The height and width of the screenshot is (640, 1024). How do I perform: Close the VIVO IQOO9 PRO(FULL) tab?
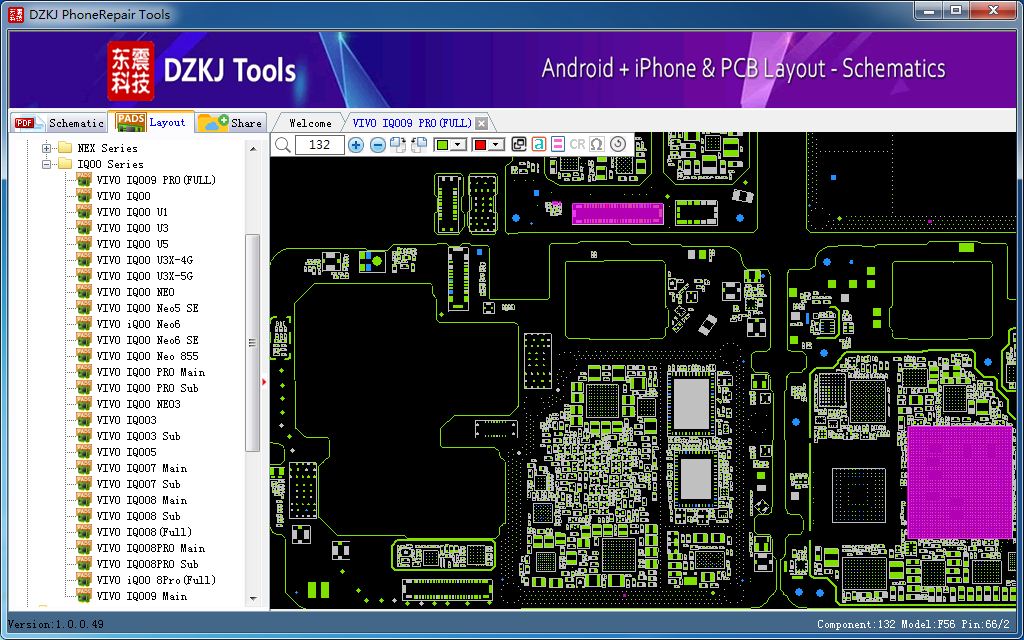click(481, 123)
